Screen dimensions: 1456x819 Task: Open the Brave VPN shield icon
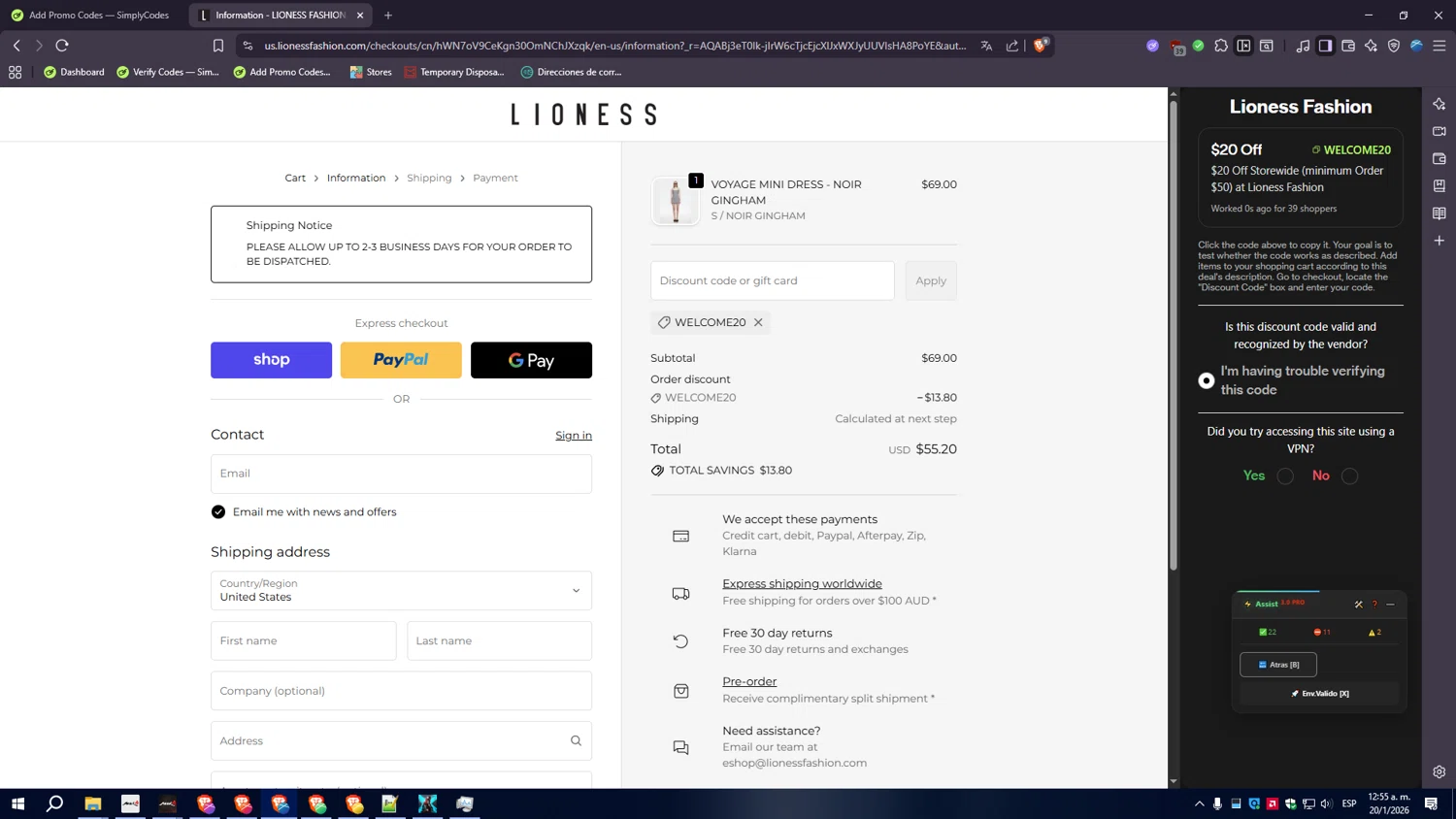(1394, 46)
